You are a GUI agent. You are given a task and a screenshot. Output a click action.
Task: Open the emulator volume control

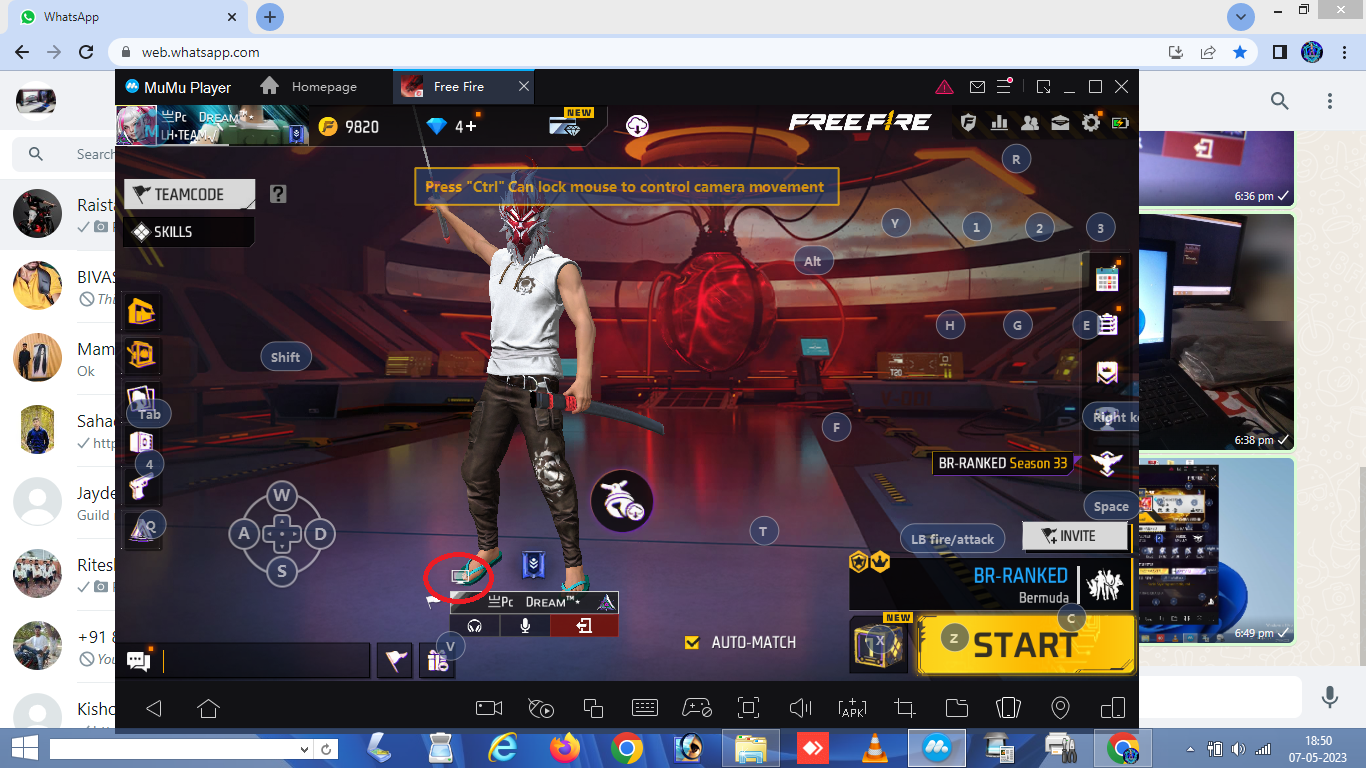pos(800,708)
